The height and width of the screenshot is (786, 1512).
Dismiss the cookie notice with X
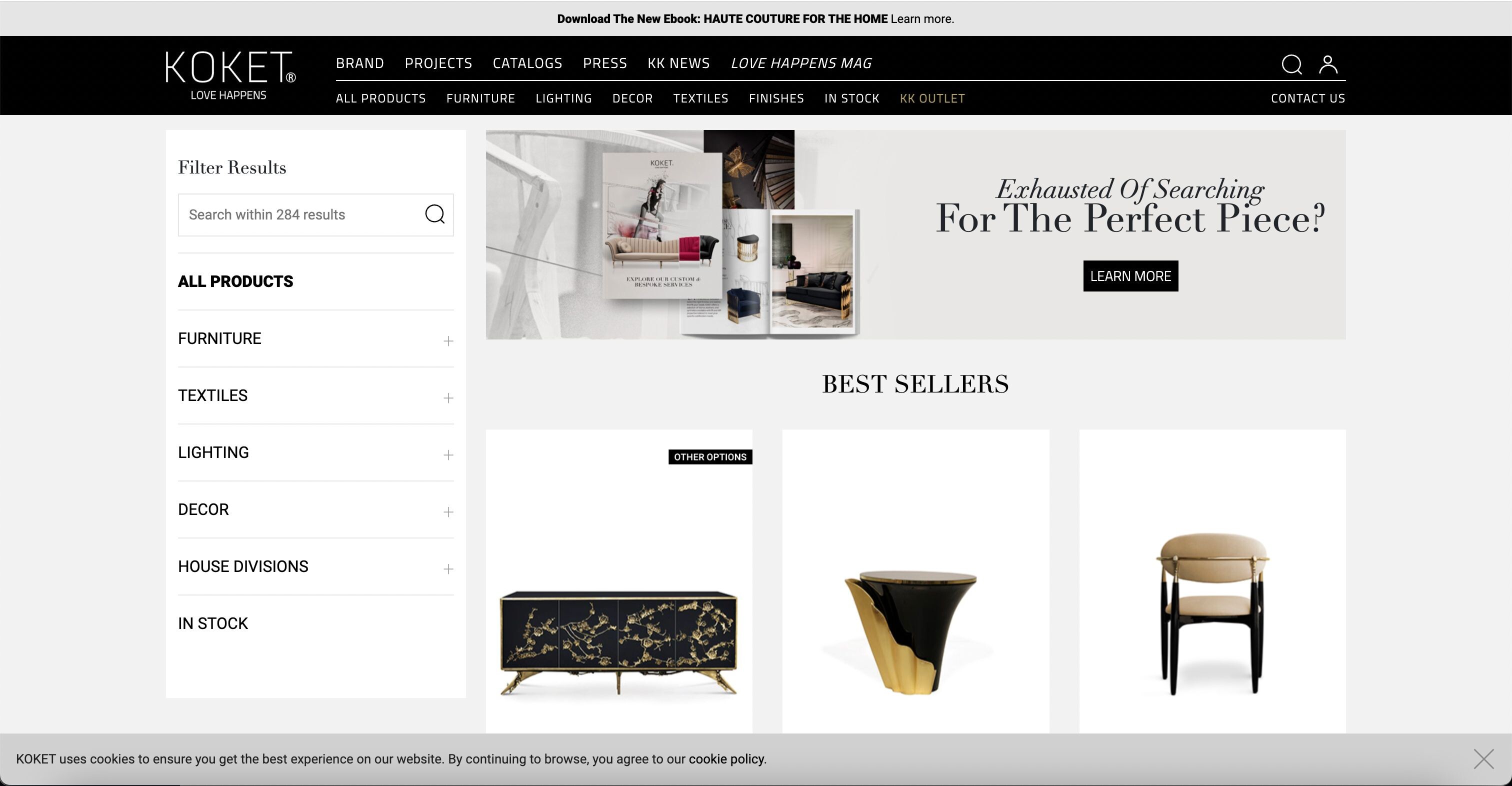(x=1484, y=759)
